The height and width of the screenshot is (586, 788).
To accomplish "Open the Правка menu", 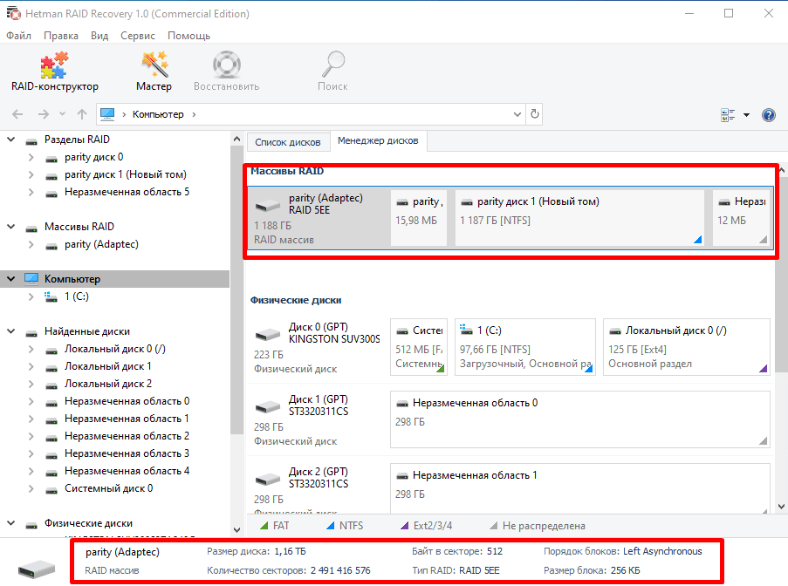I will (x=61, y=36).
